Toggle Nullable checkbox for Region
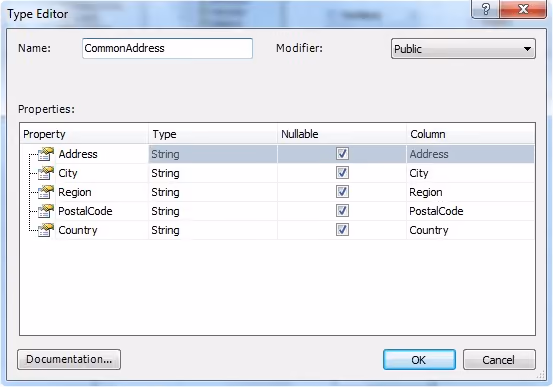Screen dimensions: 553x387 coord(342,192)
